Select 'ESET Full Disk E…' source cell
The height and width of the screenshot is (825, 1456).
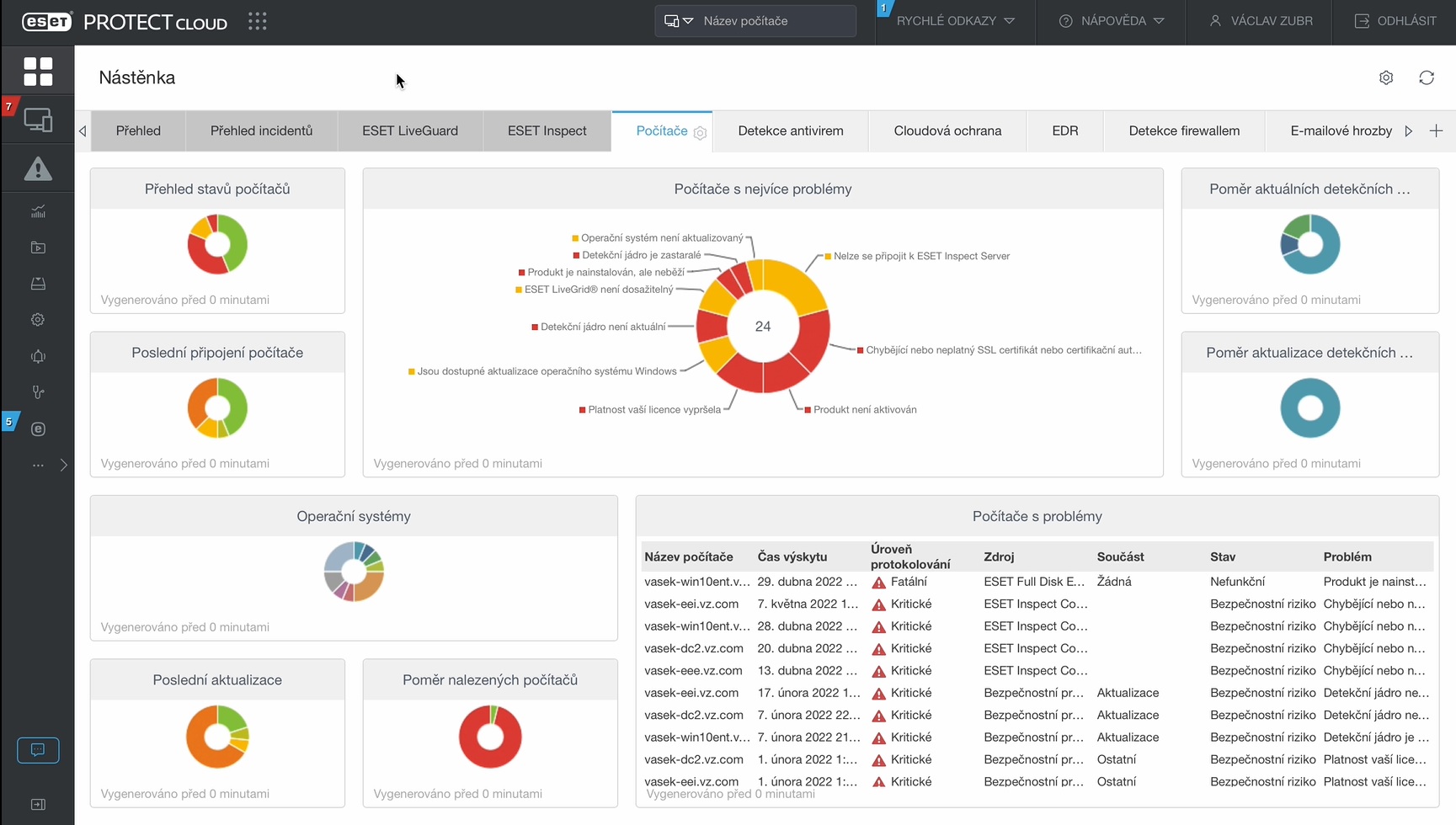pos(1034,582)
